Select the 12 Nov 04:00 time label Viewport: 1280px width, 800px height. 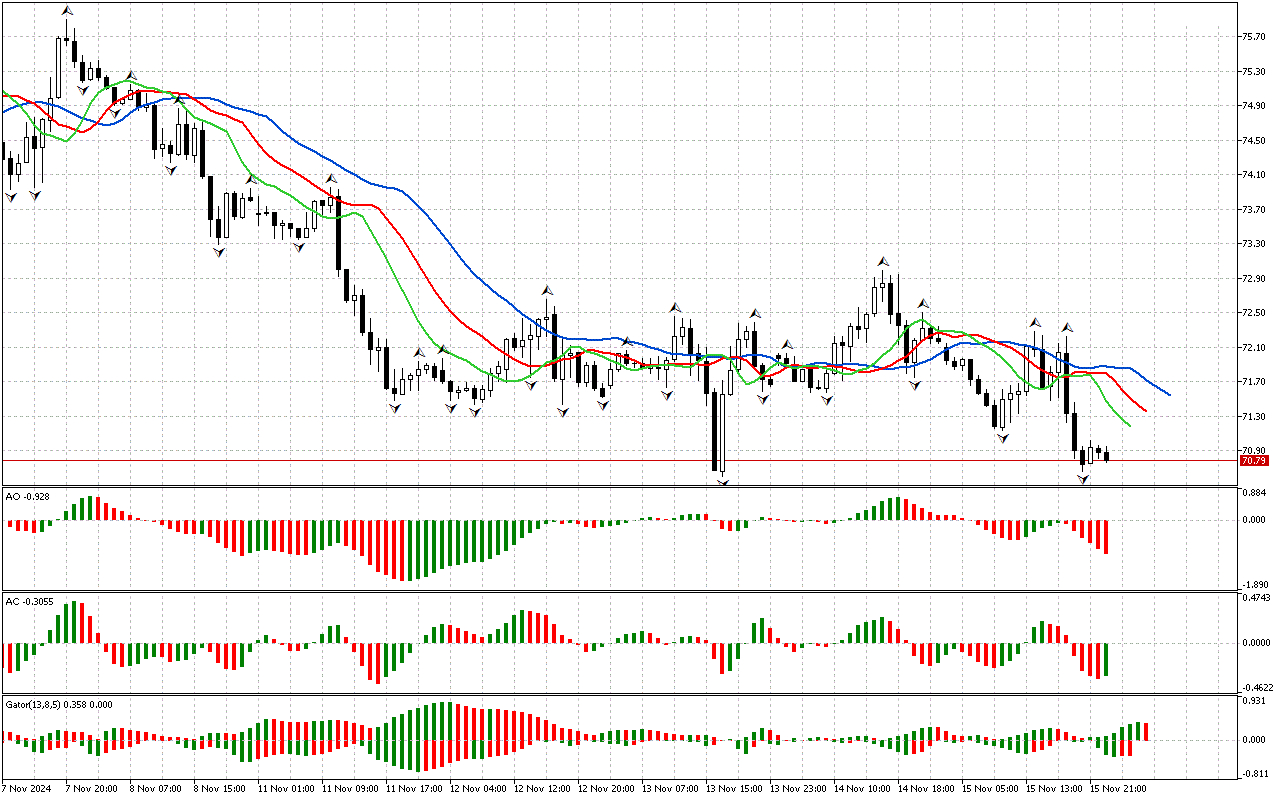(480, 788)
